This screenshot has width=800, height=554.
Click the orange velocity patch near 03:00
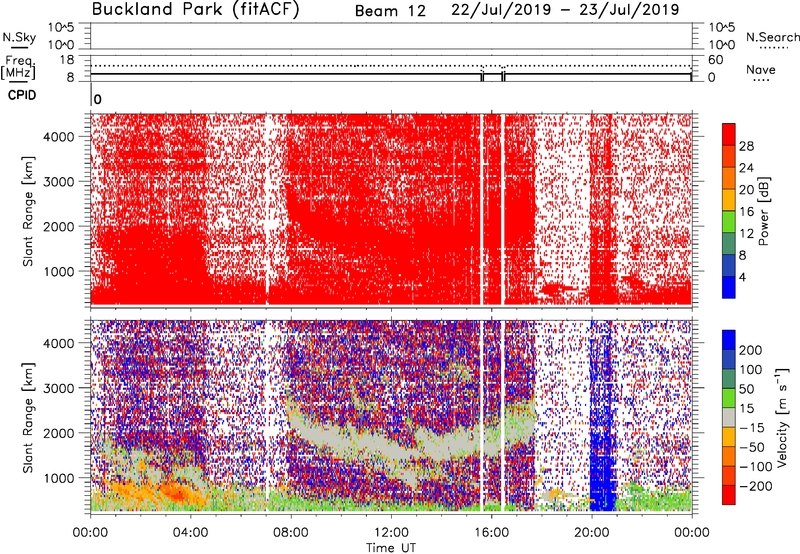pyautogui.click(x=177, y=494)
